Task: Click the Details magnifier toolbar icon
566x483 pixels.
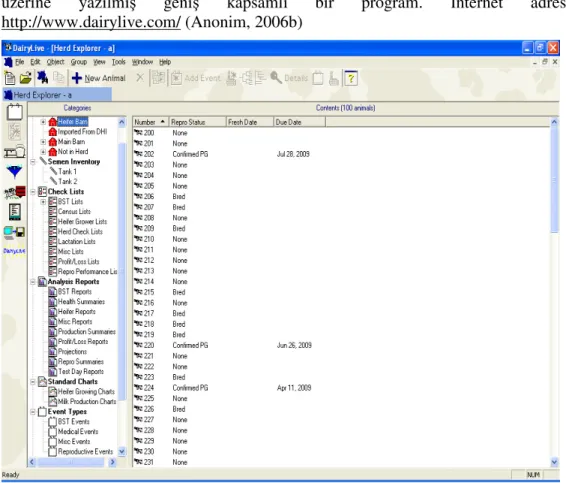Action: (x=276, y=78)
